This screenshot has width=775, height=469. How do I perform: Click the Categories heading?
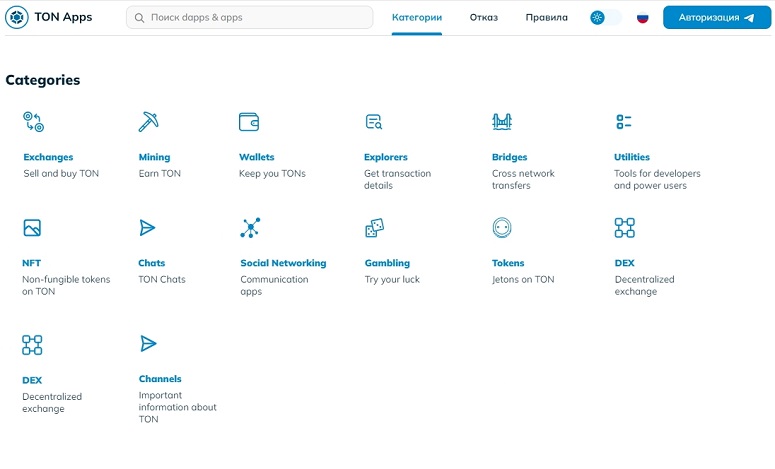tap(43, 80)
